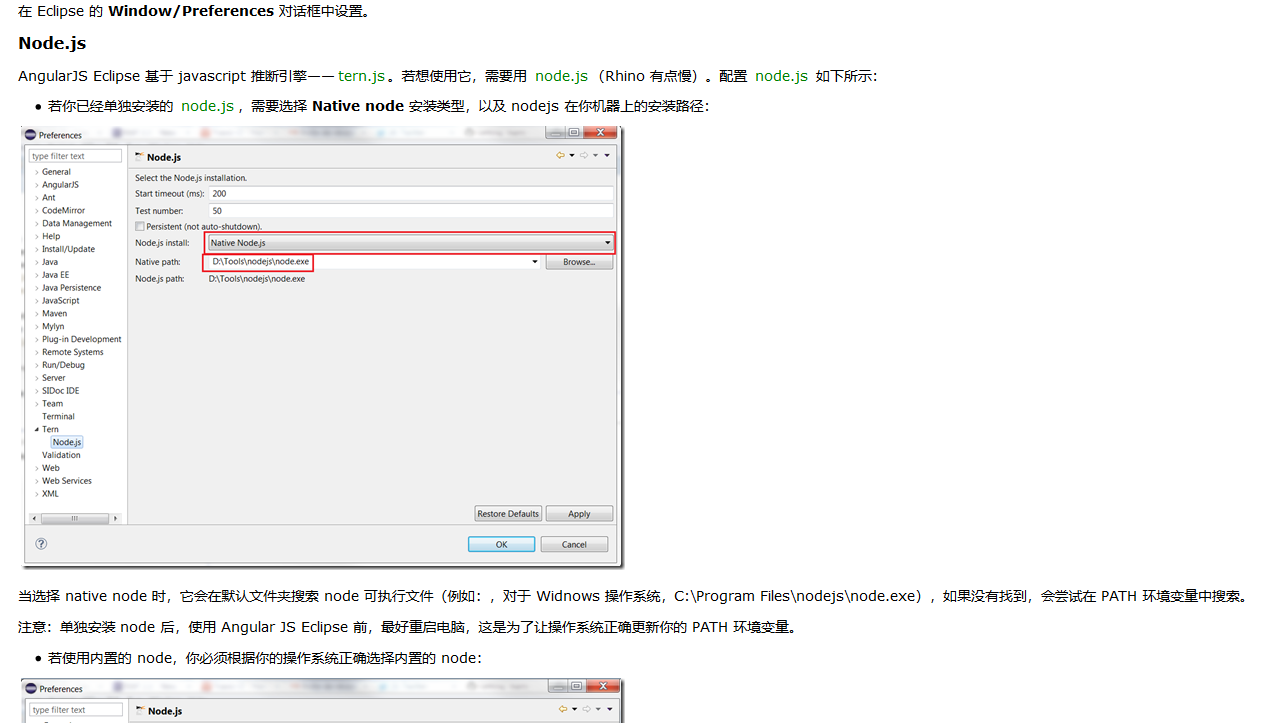Click the Apply button
Screen dimensions: 1279x723
(579, 514)
